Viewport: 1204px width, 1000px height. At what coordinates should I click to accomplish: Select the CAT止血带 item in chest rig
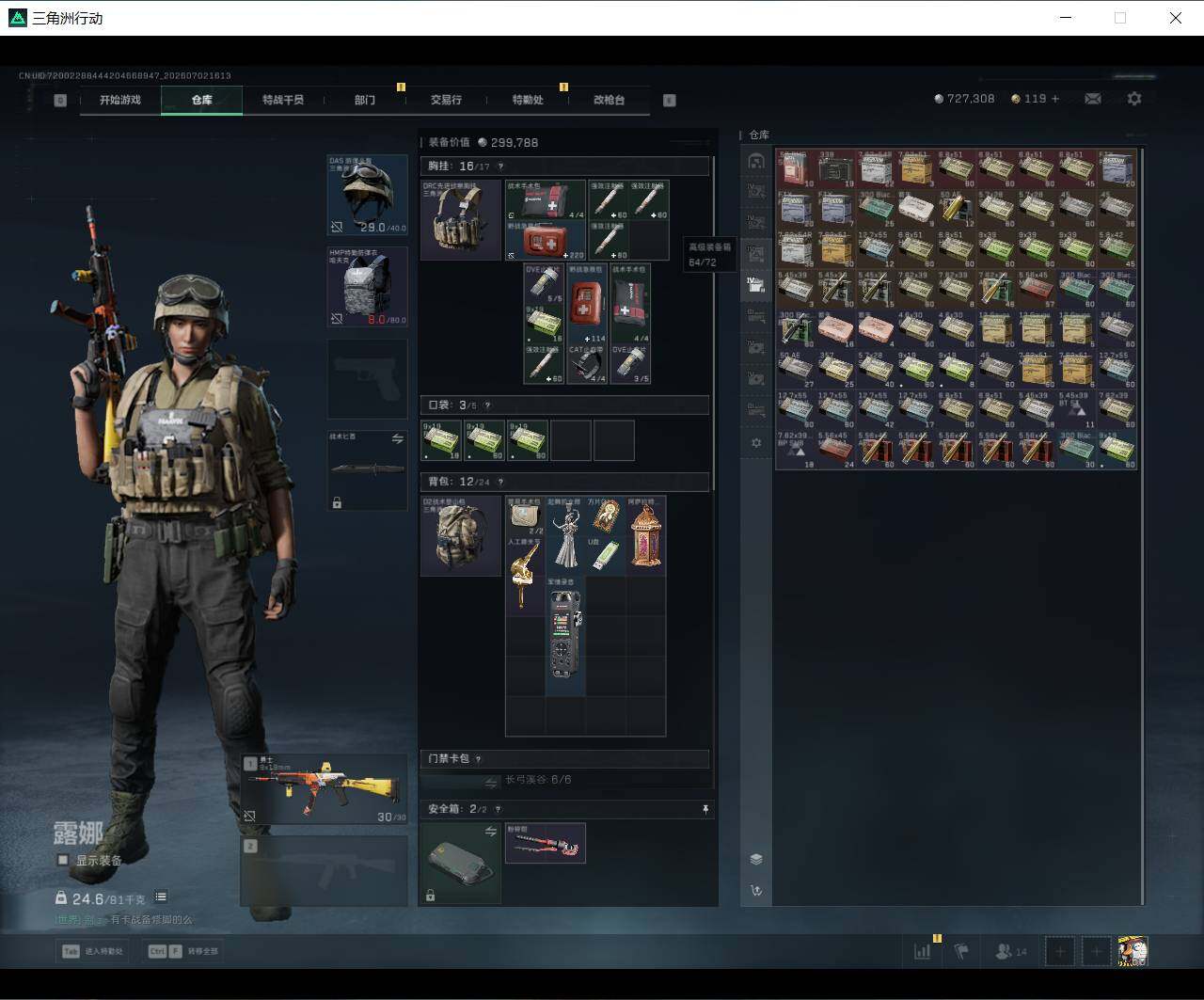[x=590, y=363]
